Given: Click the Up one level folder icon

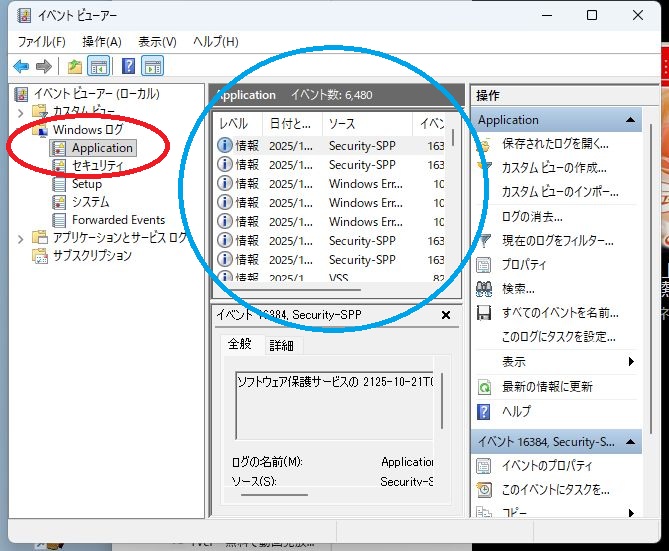Looking at the screenshot, I should pyautogui.click(x=75, y=67).
